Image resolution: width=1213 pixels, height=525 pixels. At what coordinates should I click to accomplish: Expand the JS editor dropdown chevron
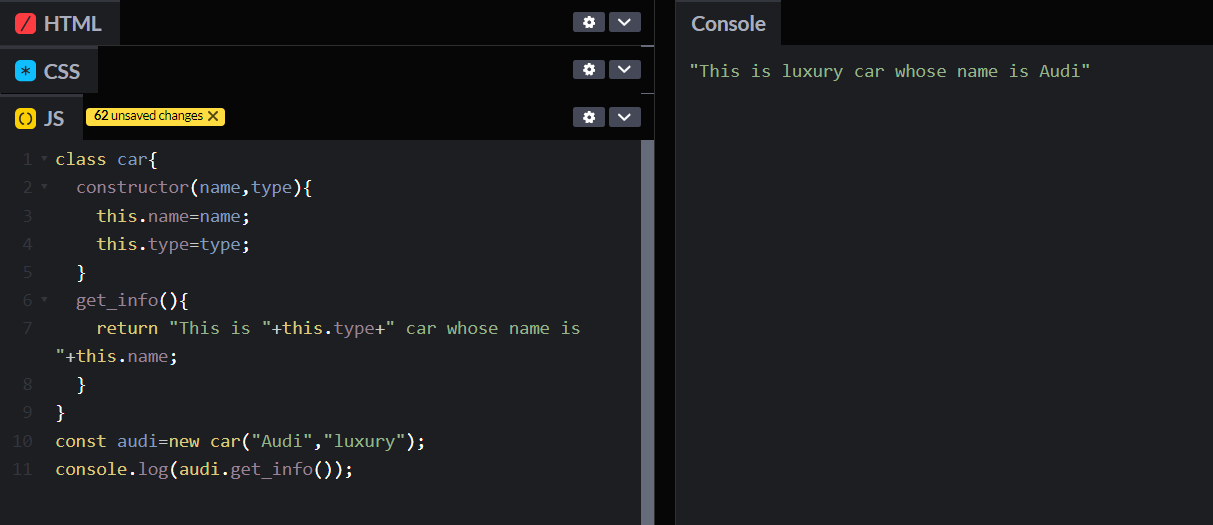tap(625, 117)
